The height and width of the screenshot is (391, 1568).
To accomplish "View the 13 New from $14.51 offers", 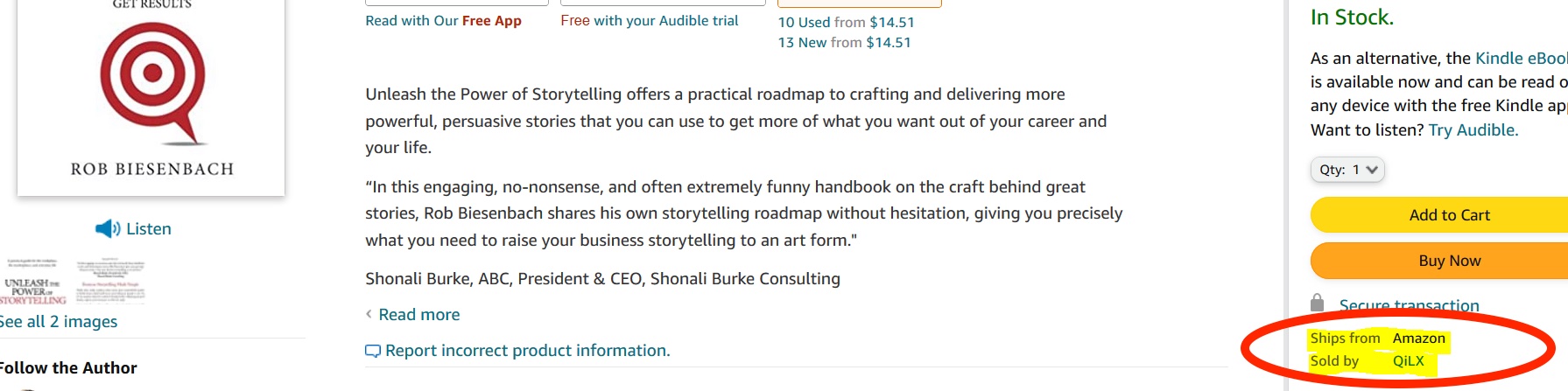I will click(844, 43).
